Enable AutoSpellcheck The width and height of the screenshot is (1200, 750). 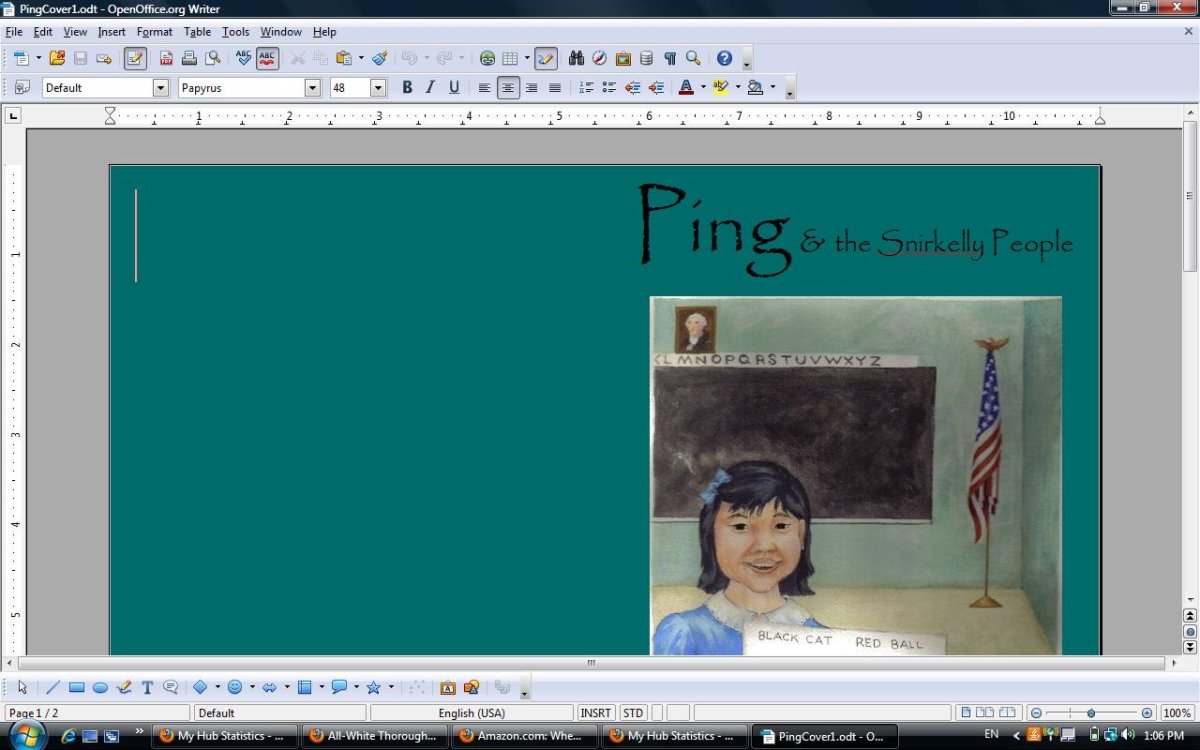click(266, 58)
